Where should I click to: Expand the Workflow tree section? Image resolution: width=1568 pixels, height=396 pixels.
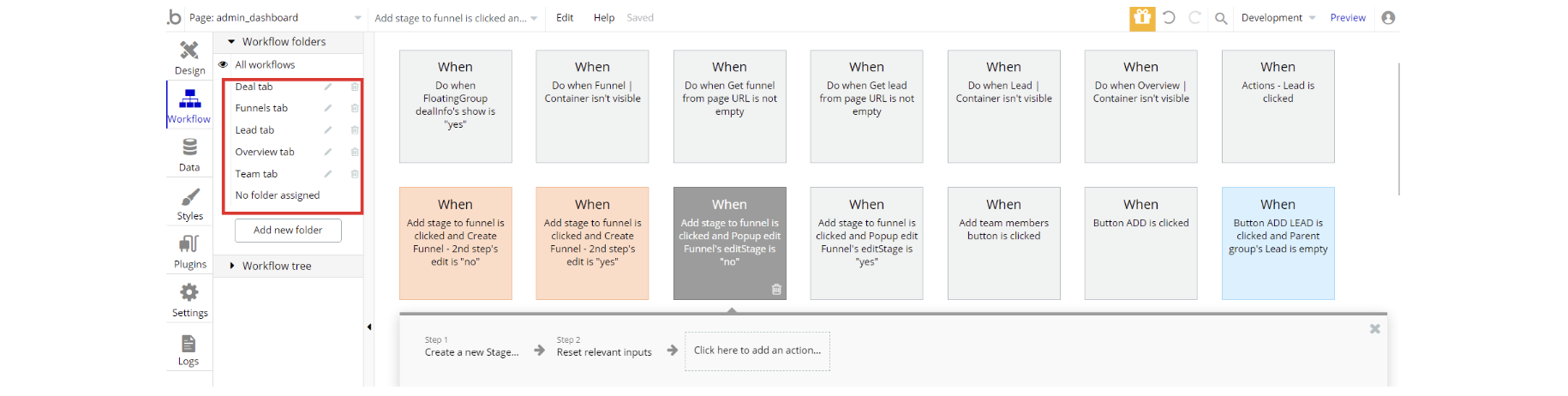pyautogui.click(x=231, y=266)
